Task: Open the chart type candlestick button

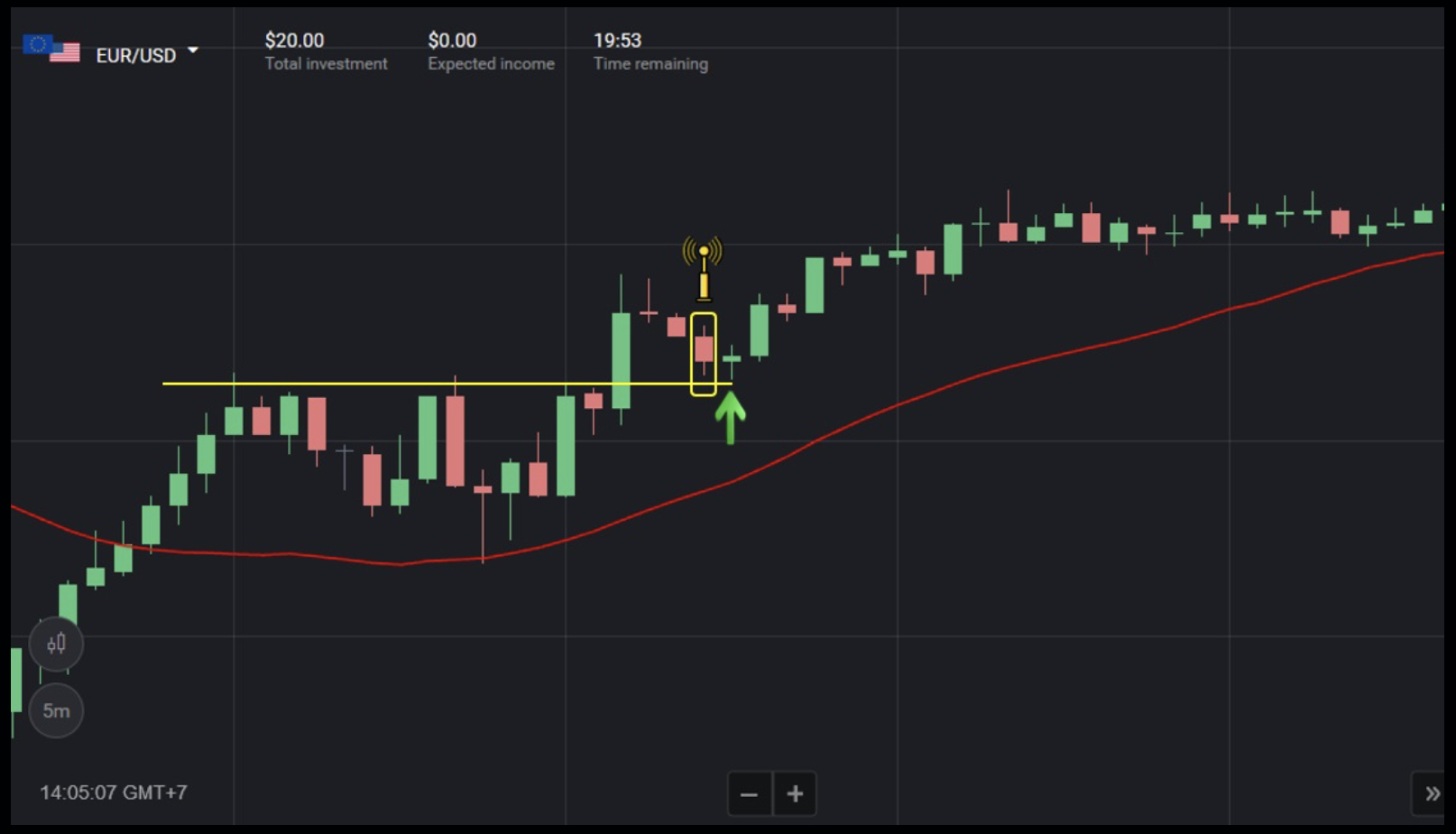Action: pyautogui.click(x=56, y=644)
